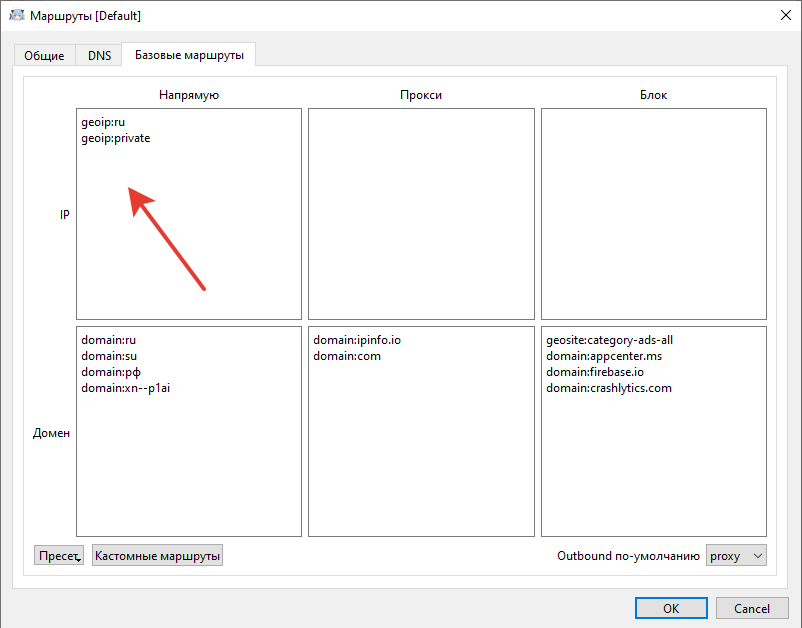Click the domain:su line
This screenshot has height=628, width=802.
click(x=109, y=356)
